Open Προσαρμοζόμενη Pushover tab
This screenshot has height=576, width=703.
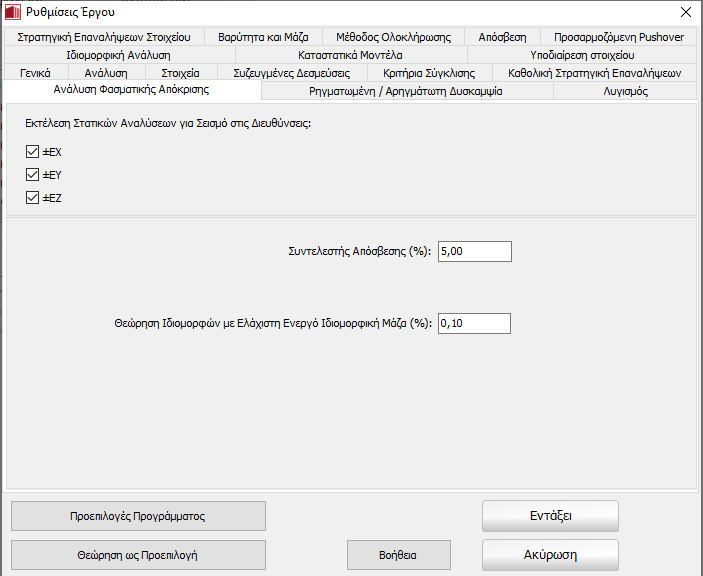tap(619, 37)
